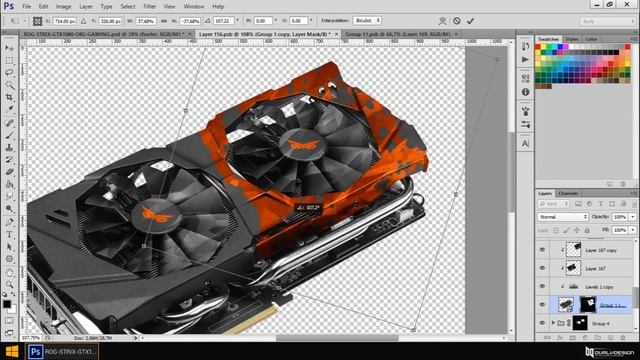The height and width of the screenshot is (360, 640).
Task: Hide the Levels 1 copy adjustment layer
Action: 542,286
